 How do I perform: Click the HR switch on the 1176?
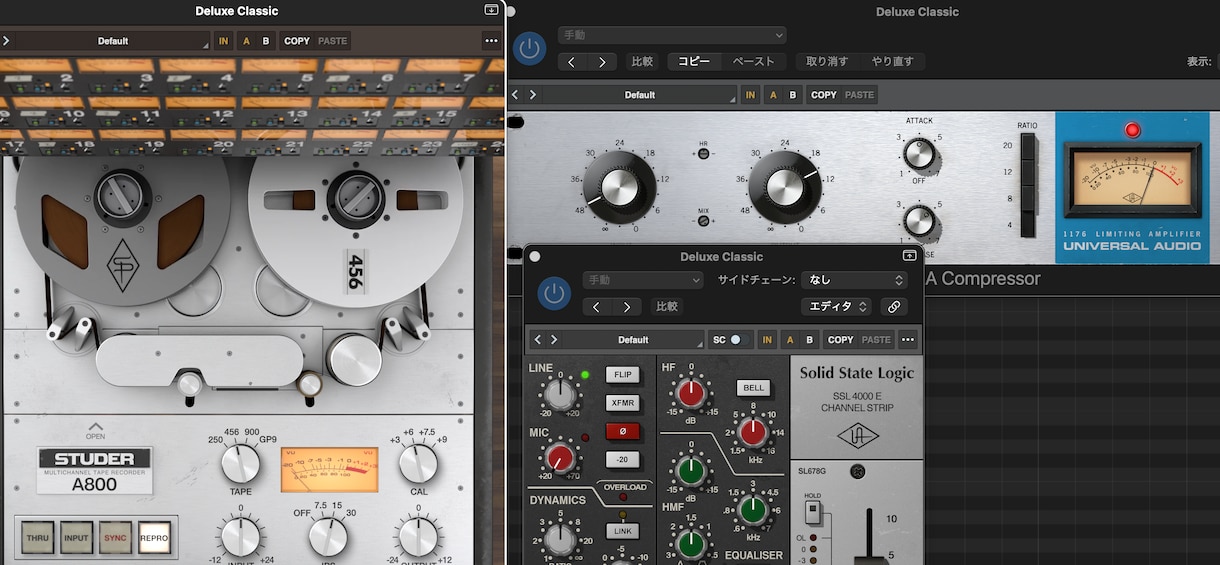(702, 155)
